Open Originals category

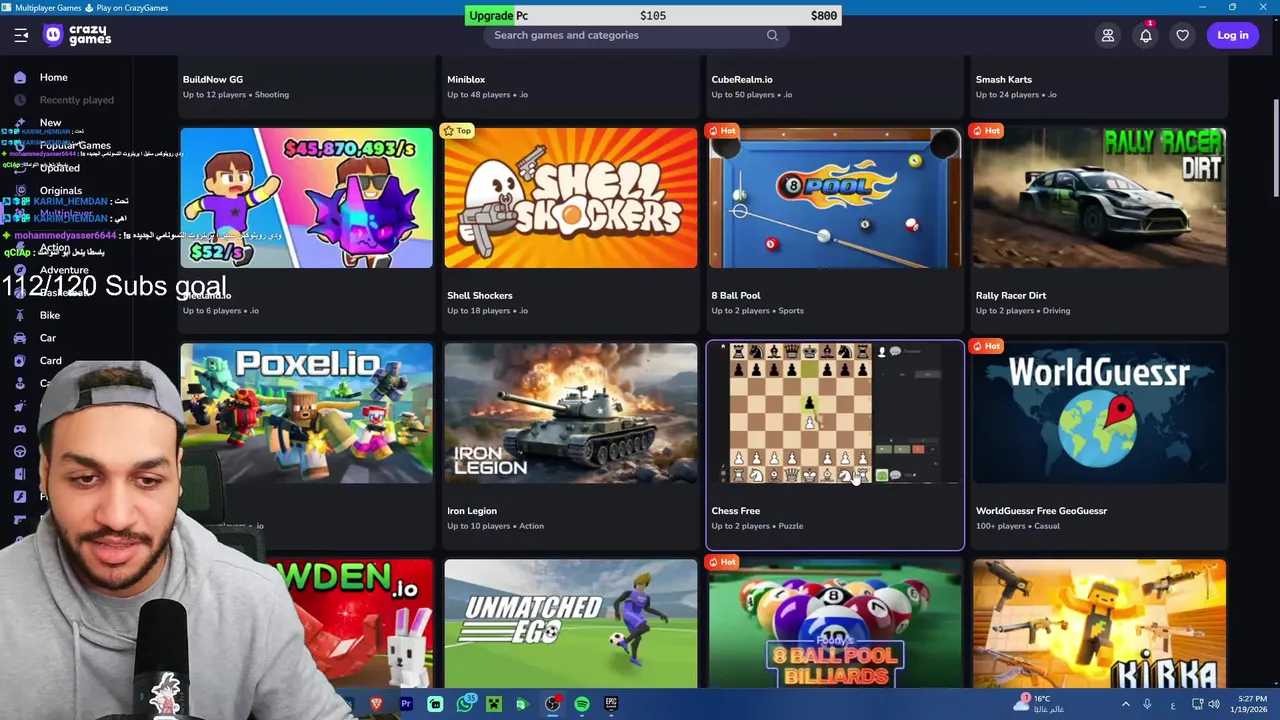coord(61,190)
